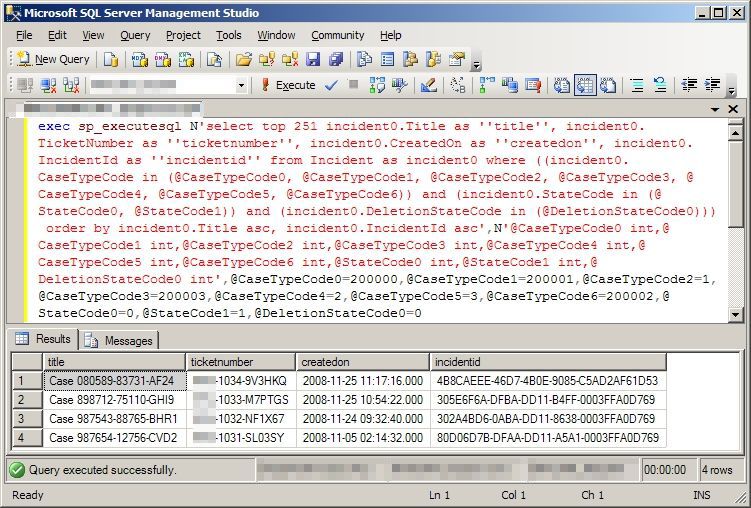Viewport: 751px width, 508px height.
Task: Comment out the selected lines
Action: point(637,85)
